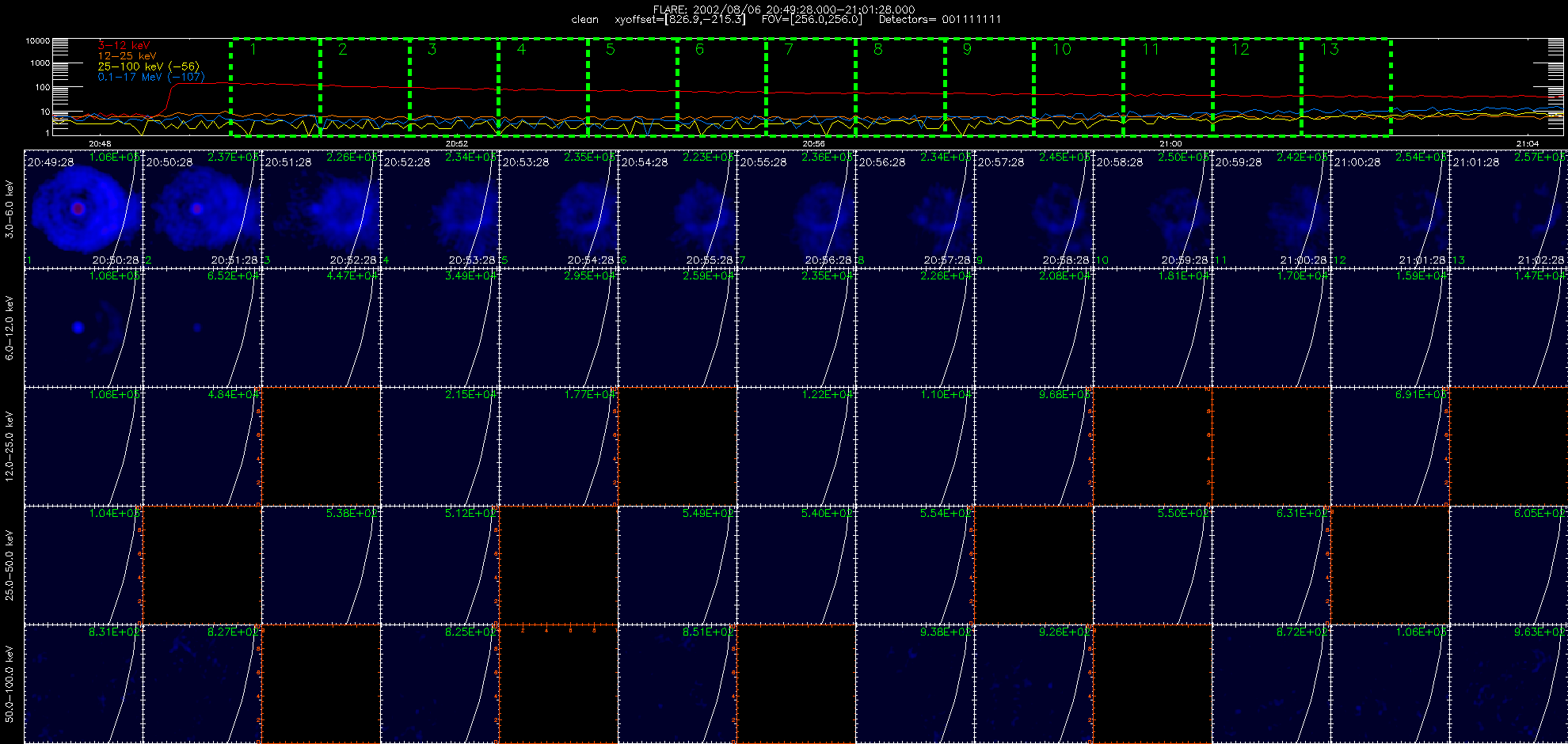Select time interval 9 in the light curve
This screenshot has height=744, width=1568.
point(990,87)
